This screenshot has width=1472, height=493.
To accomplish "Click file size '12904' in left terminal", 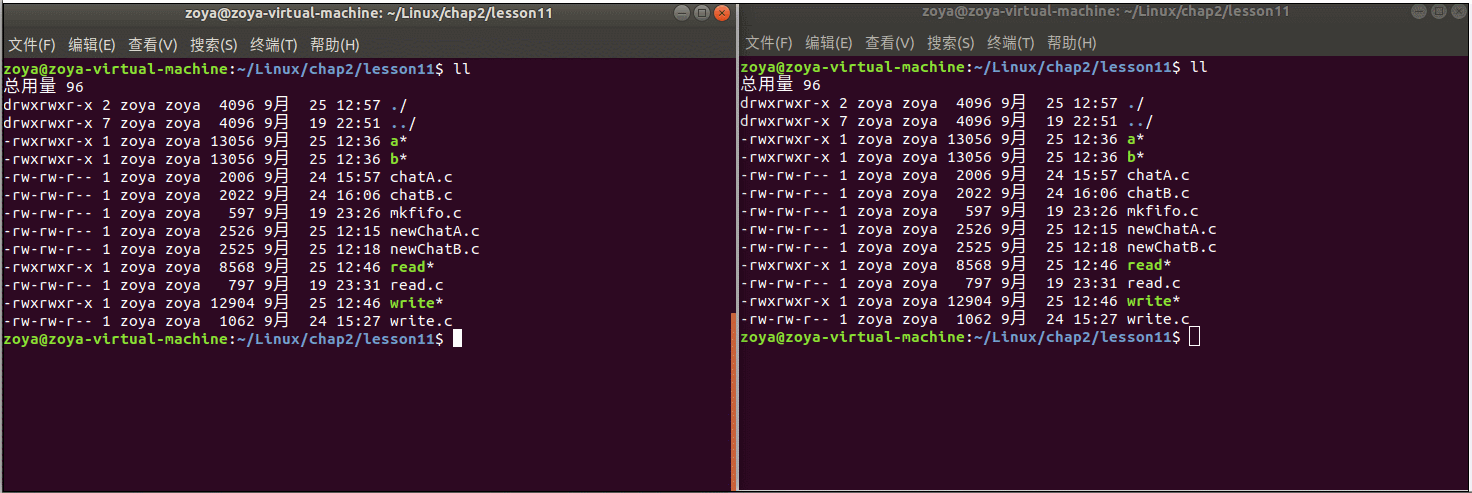I will click(232, 303).
